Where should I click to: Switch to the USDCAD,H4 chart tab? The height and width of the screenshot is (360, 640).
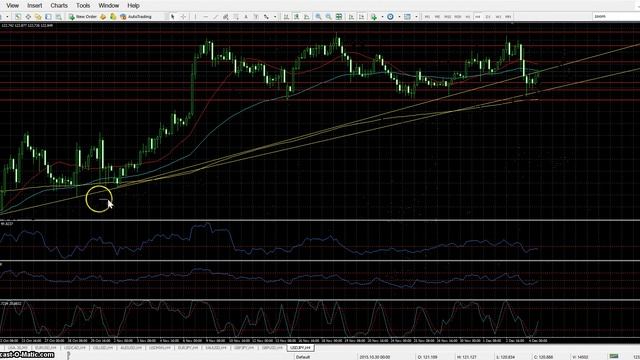tap(74, 348)
